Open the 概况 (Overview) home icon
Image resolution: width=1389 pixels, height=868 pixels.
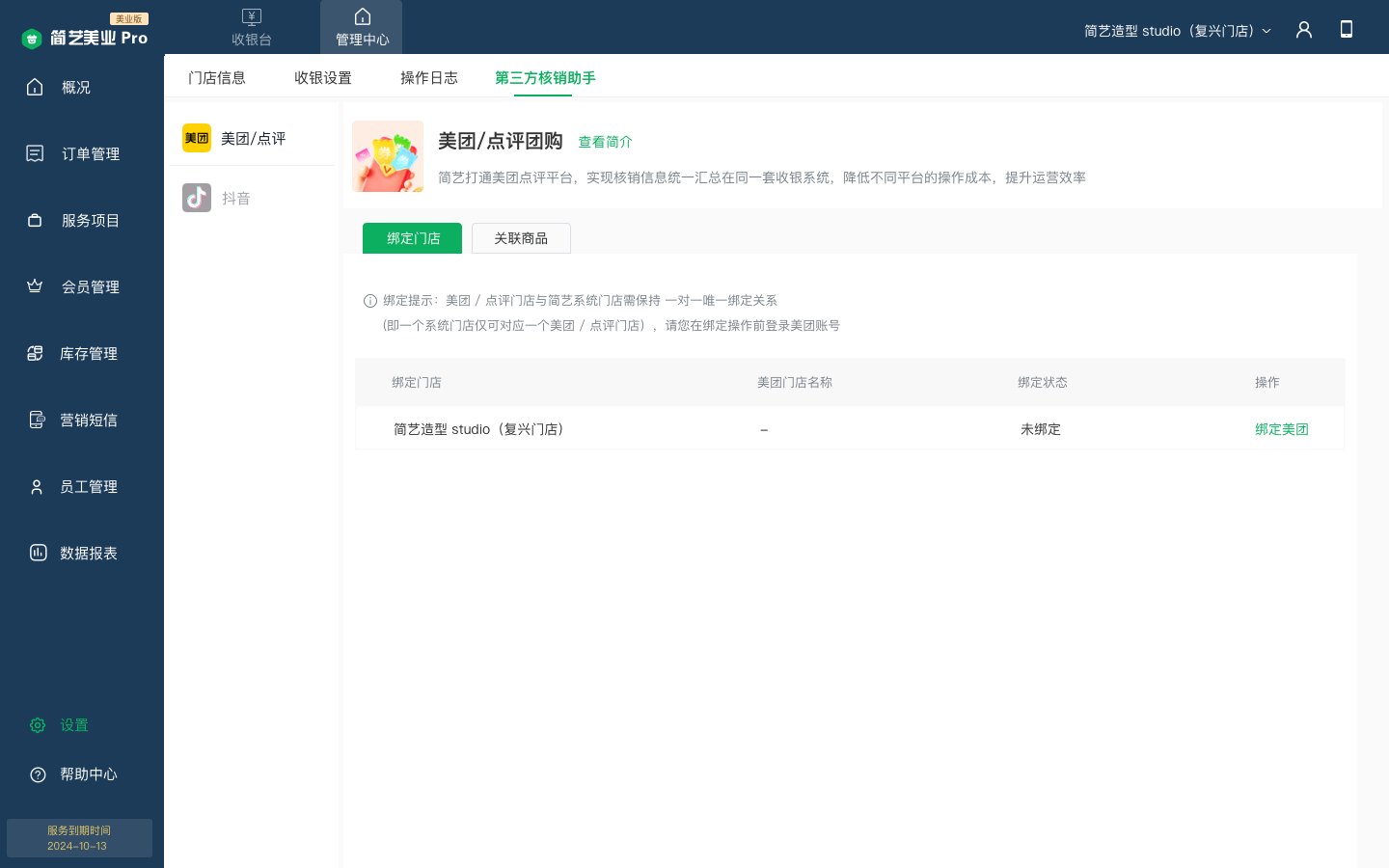[35, 87]
